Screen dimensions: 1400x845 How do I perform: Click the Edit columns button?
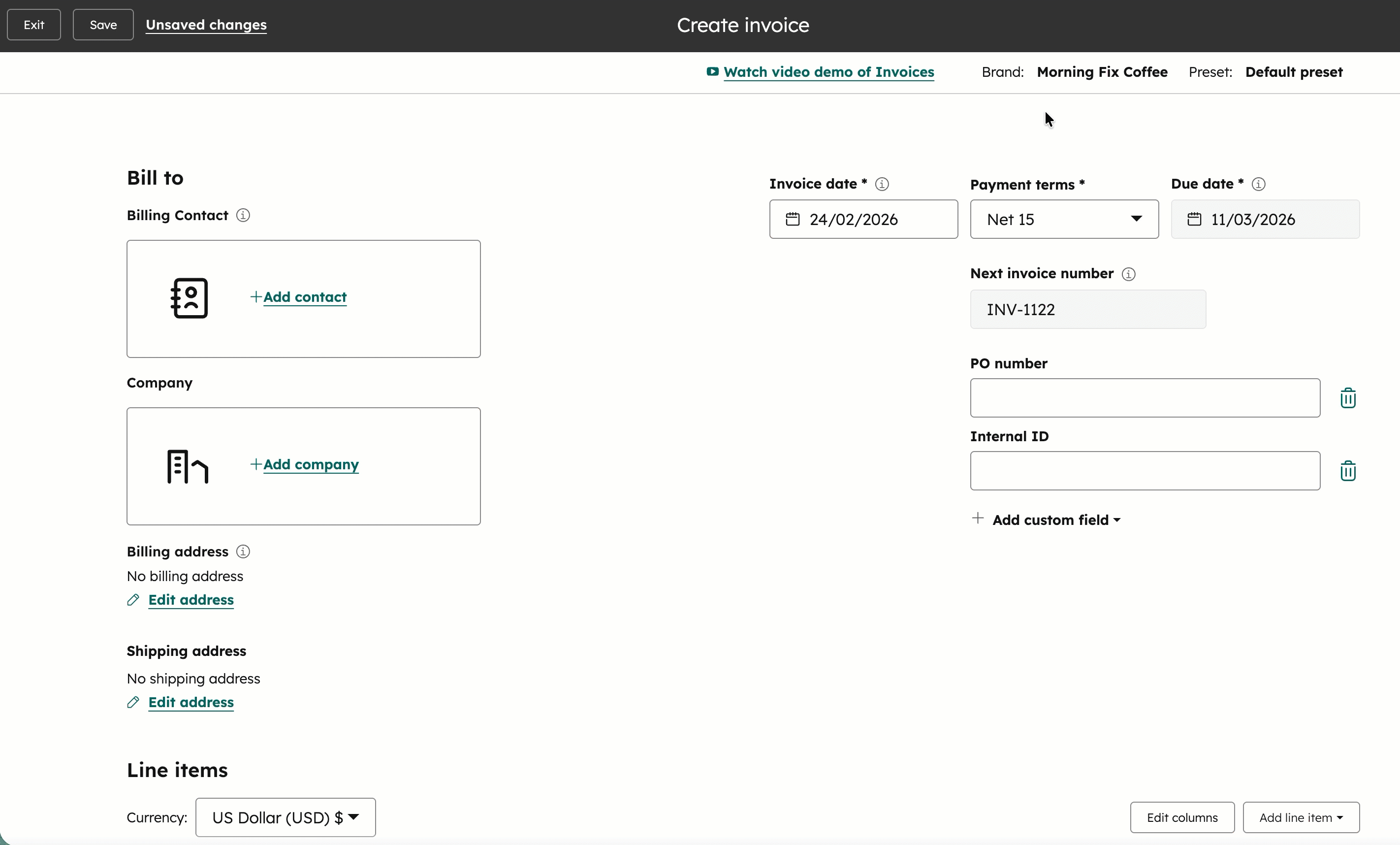[1182, 817]
